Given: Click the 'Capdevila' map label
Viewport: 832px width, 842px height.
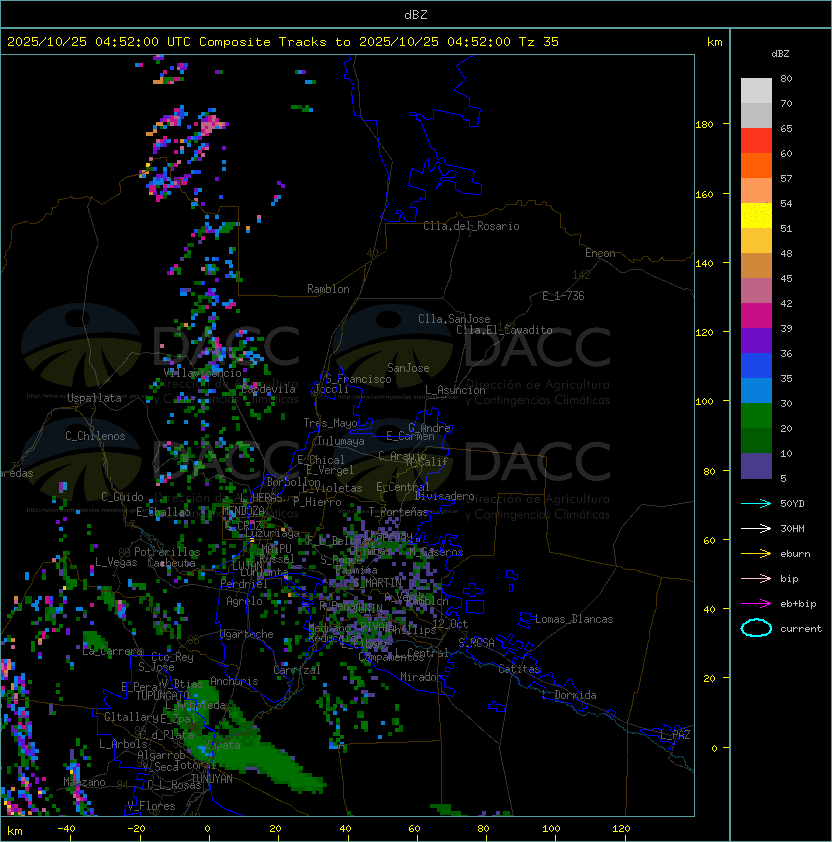Looking at the screenshot, I should coord(269,389).
